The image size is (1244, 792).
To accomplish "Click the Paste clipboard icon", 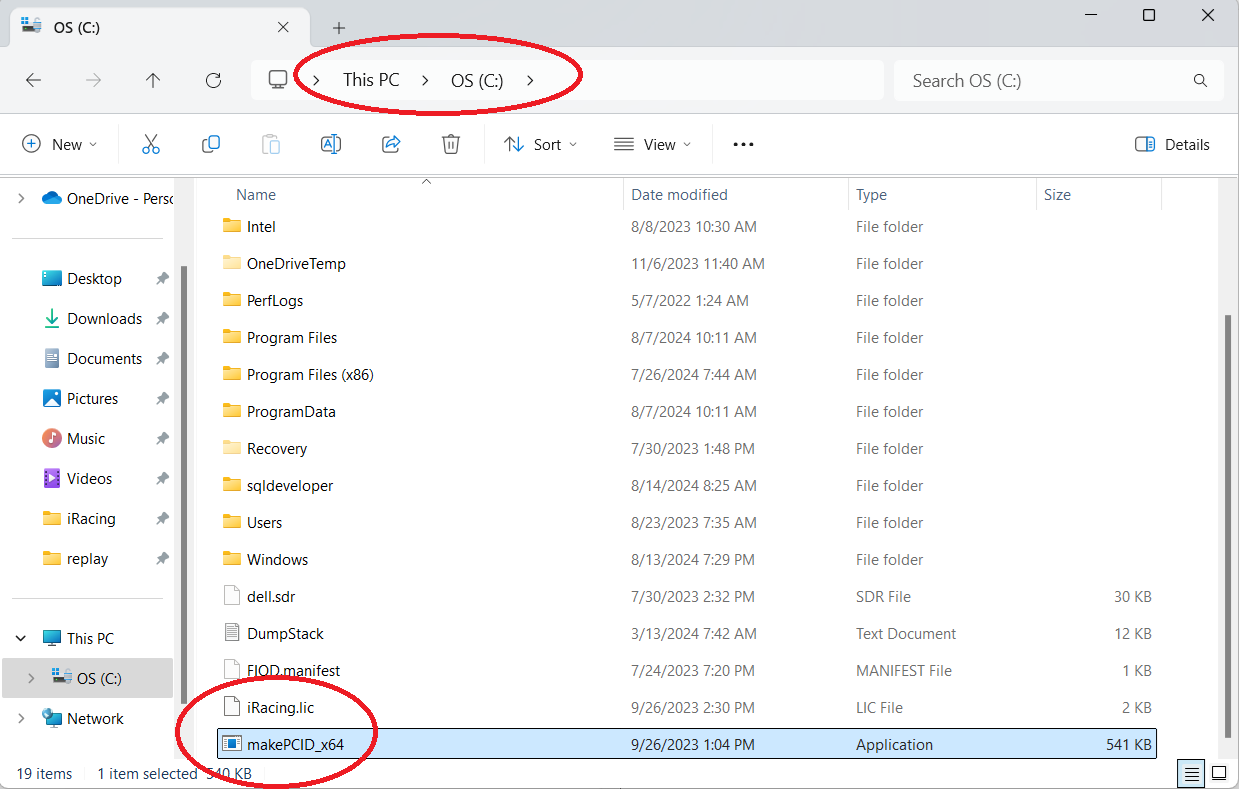I will 271,144.
